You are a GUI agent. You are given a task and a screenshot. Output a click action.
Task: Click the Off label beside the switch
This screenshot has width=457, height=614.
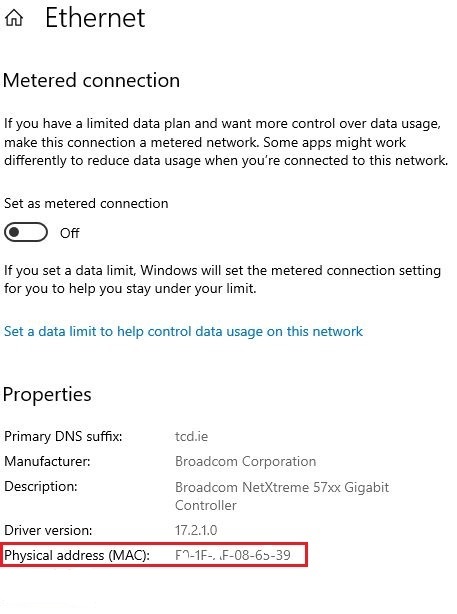(x=70, y=233)
